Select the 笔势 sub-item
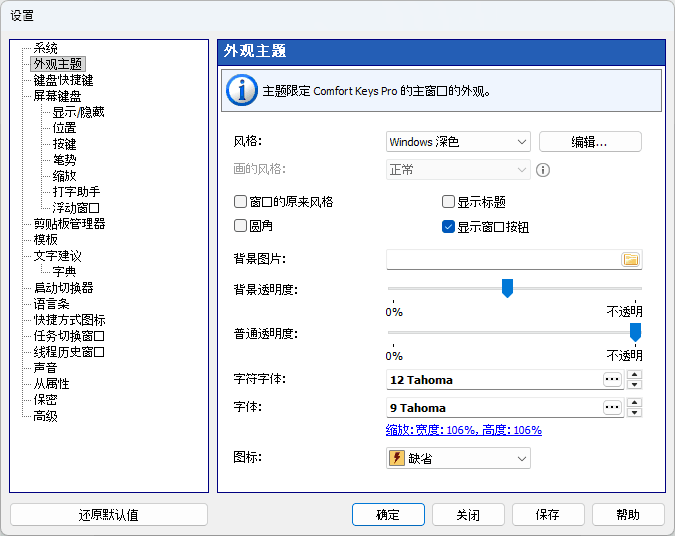 pyautogui.click(x=64, y=160)
